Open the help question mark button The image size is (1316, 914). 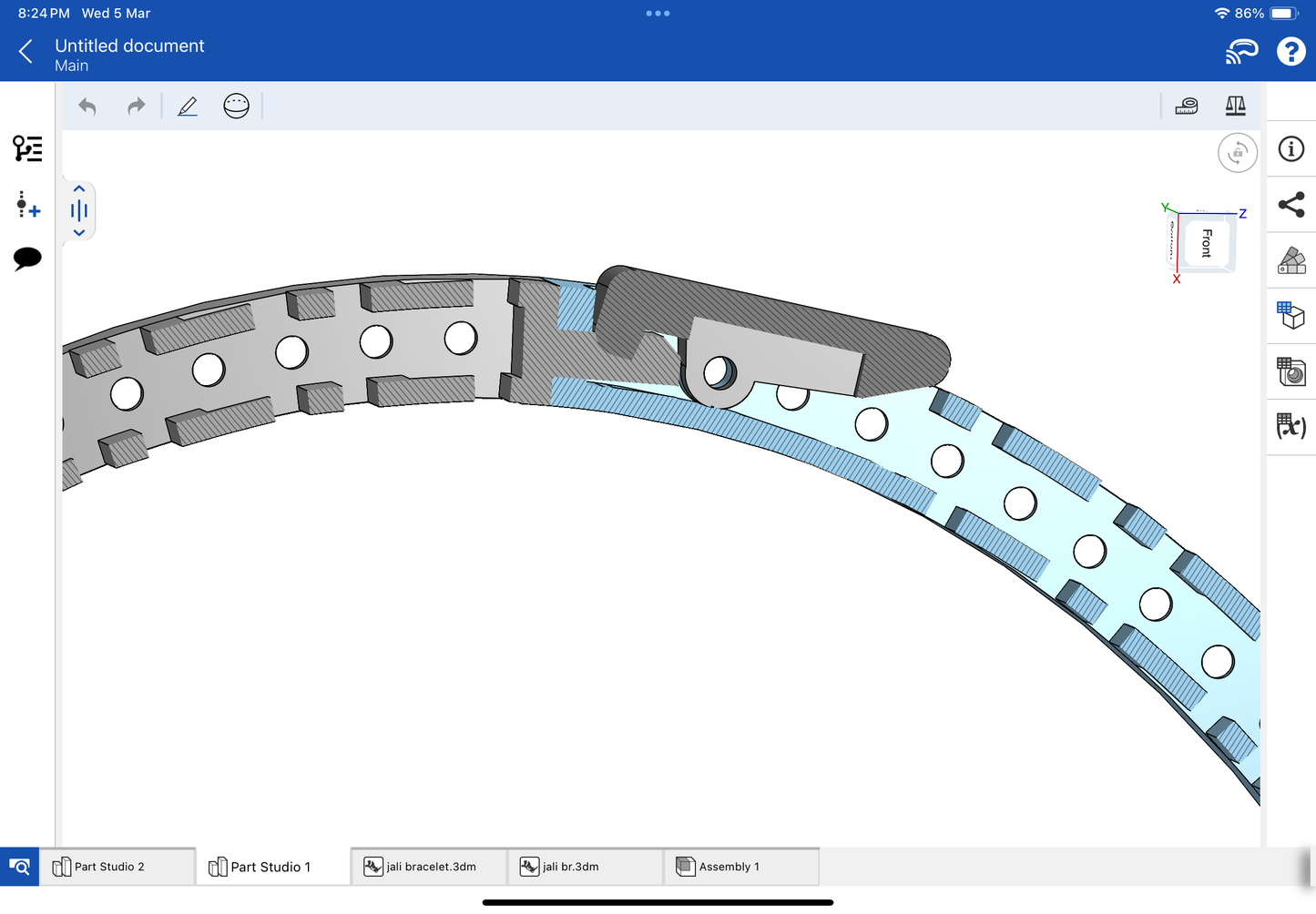[1290, 52]
